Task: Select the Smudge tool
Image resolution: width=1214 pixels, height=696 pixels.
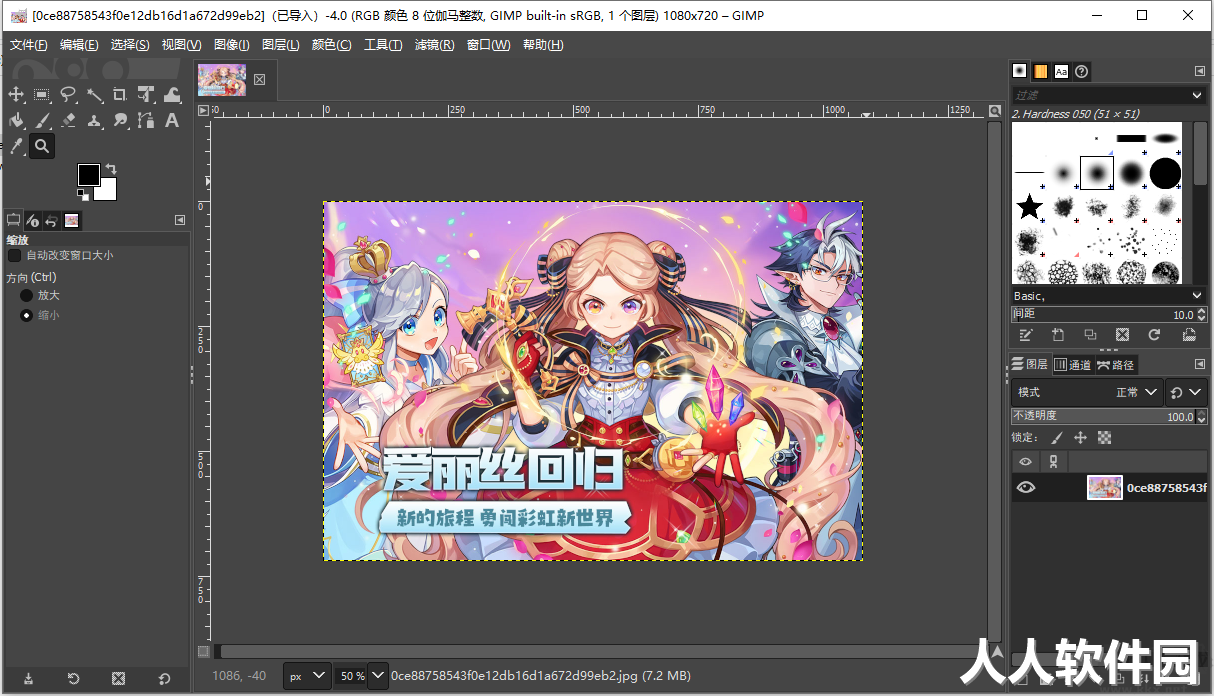Action: click(x=120, y=121)
